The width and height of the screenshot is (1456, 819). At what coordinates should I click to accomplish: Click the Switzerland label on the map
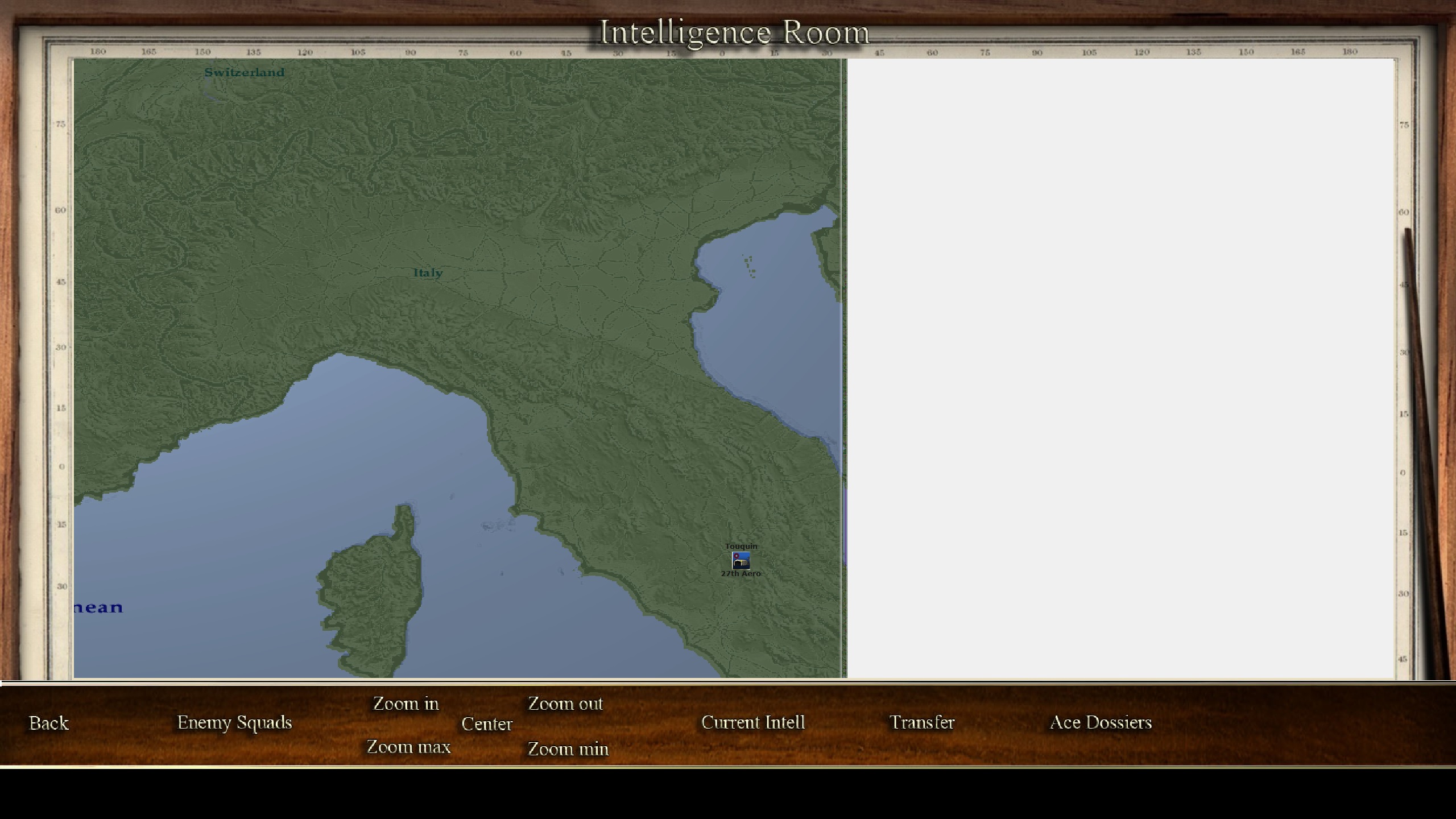click(x=245, y=72)
